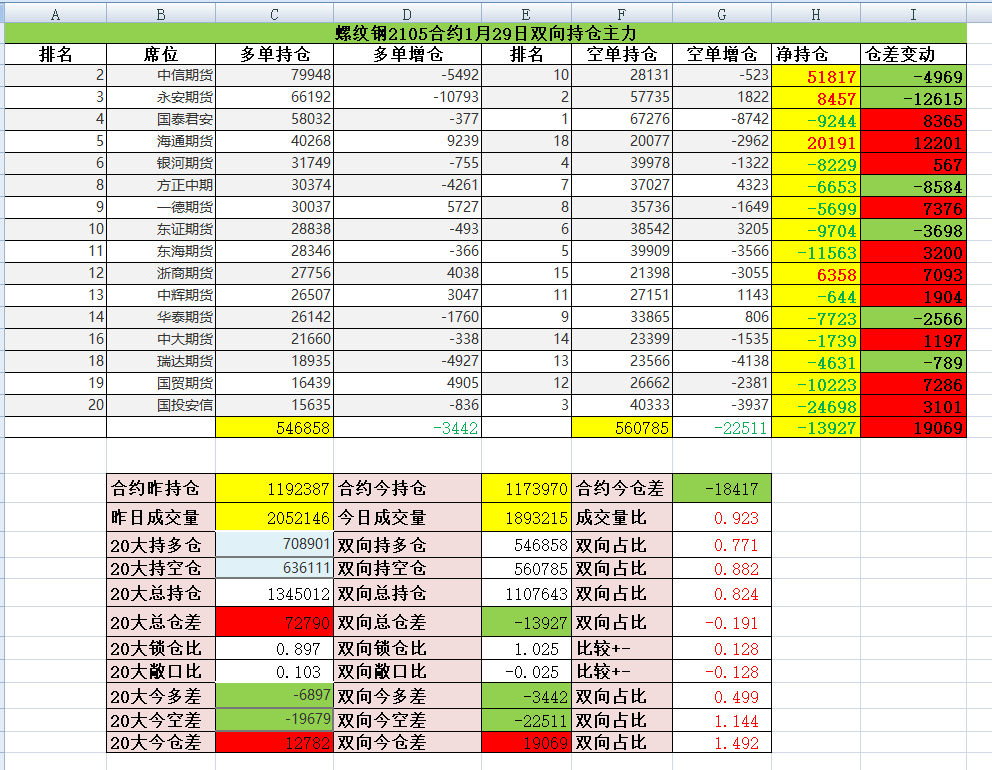Click green cell with value -12615

913,98
